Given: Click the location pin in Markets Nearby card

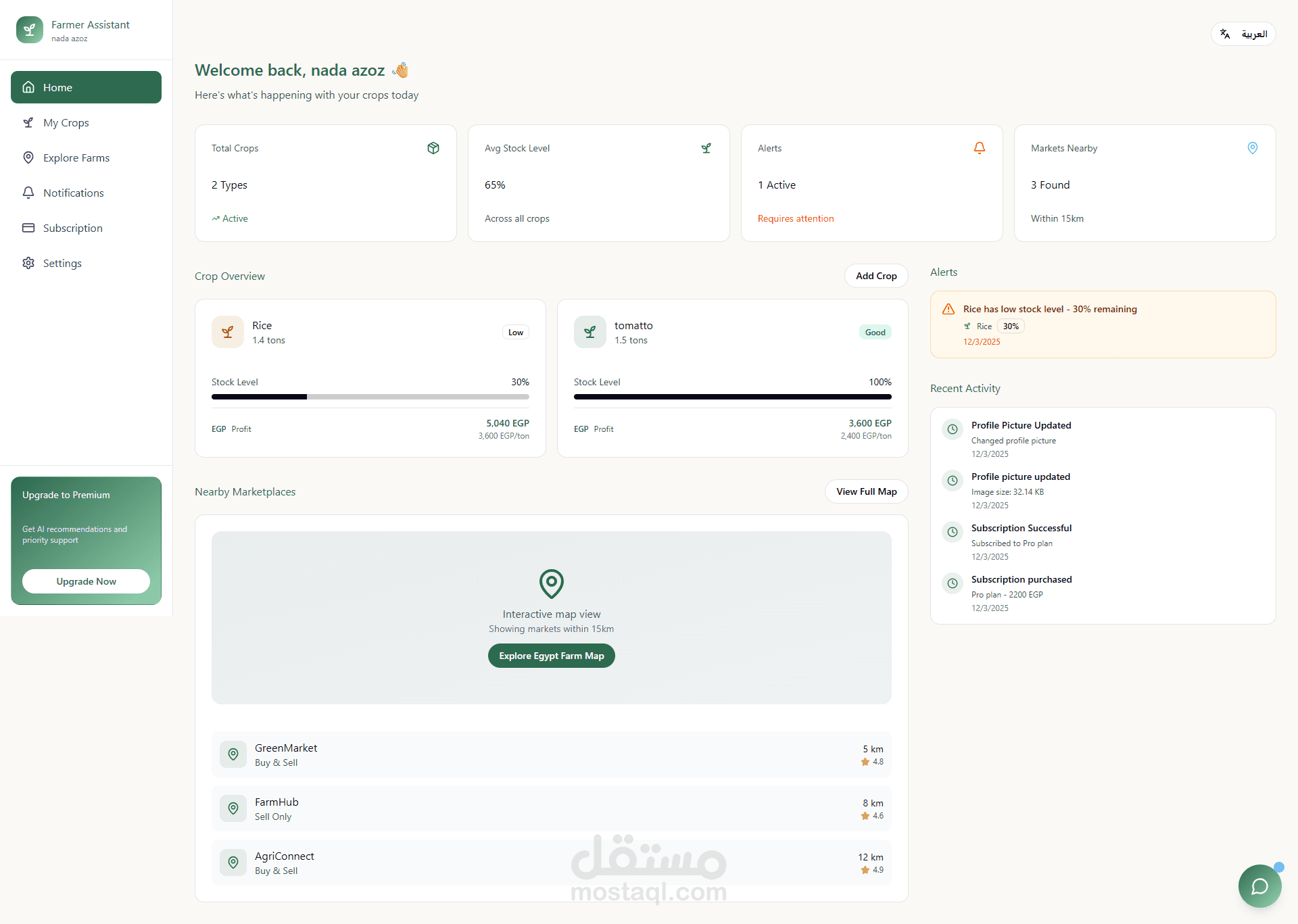Looking at the screenshot, I should tap(1252, 148).
